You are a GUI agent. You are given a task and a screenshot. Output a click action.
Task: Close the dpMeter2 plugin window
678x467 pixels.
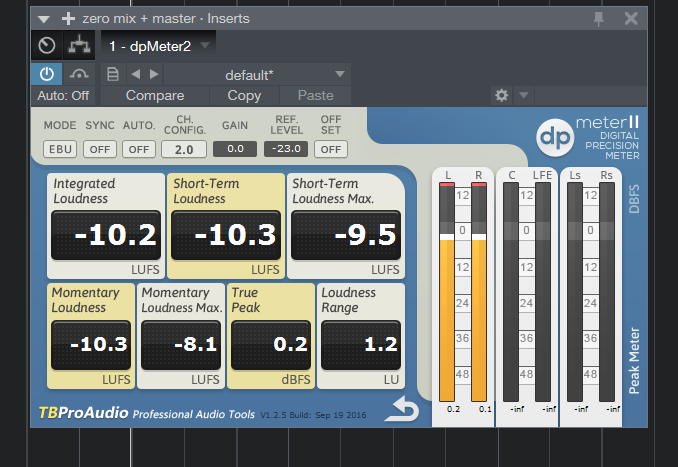(631, 19)
